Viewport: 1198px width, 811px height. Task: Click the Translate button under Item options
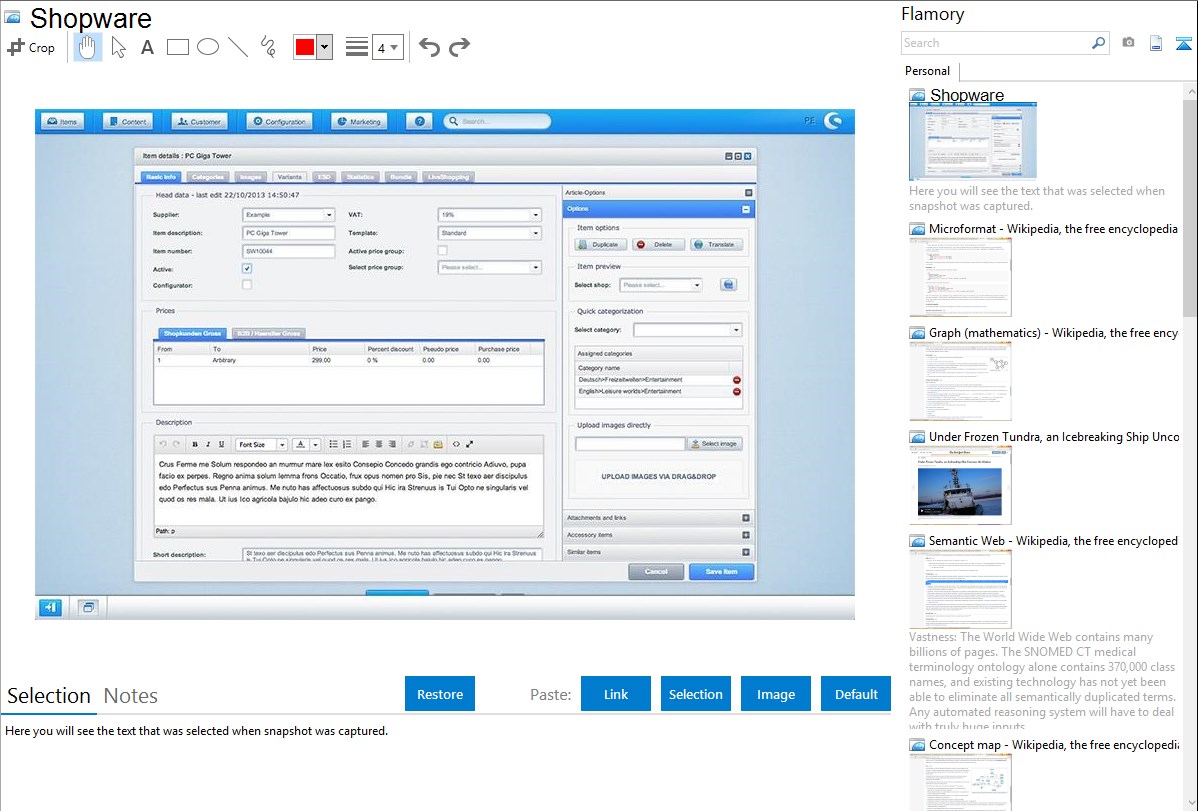tap(716, 245)
